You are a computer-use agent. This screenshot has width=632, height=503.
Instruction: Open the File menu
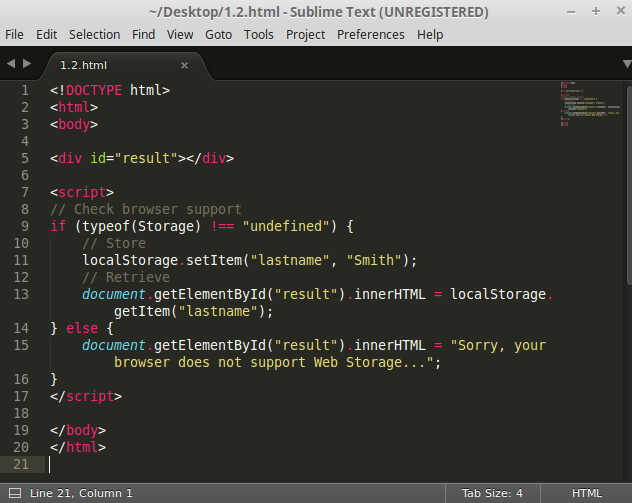pyautogui.click(x=14, y=35)
